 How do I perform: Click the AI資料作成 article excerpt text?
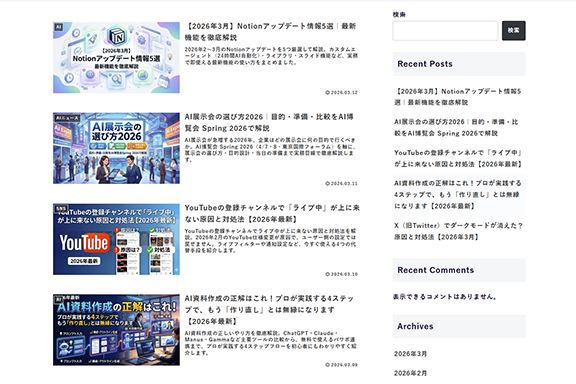(x=271, y=343)
